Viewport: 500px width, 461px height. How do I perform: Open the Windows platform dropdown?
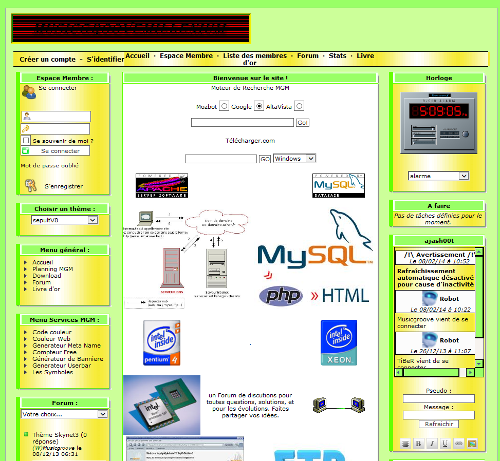click(294, 158)
